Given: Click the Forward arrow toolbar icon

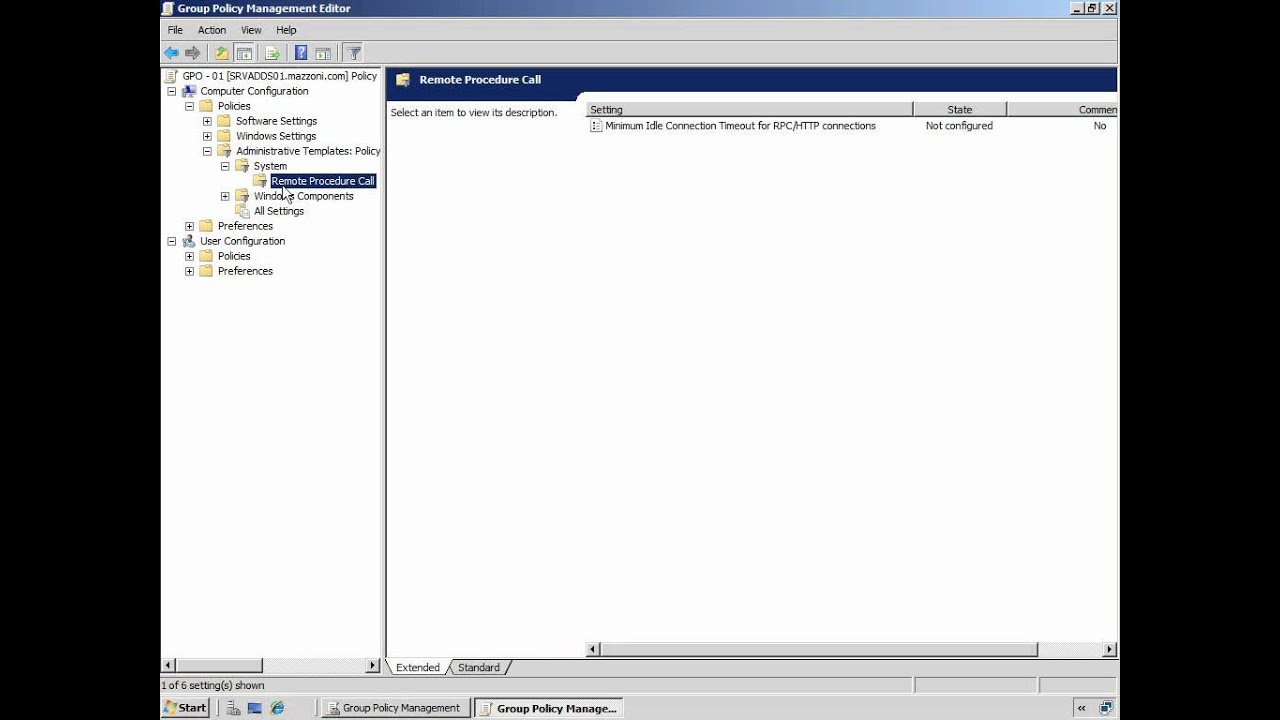Looking at the screenshot, I should 192,53.
